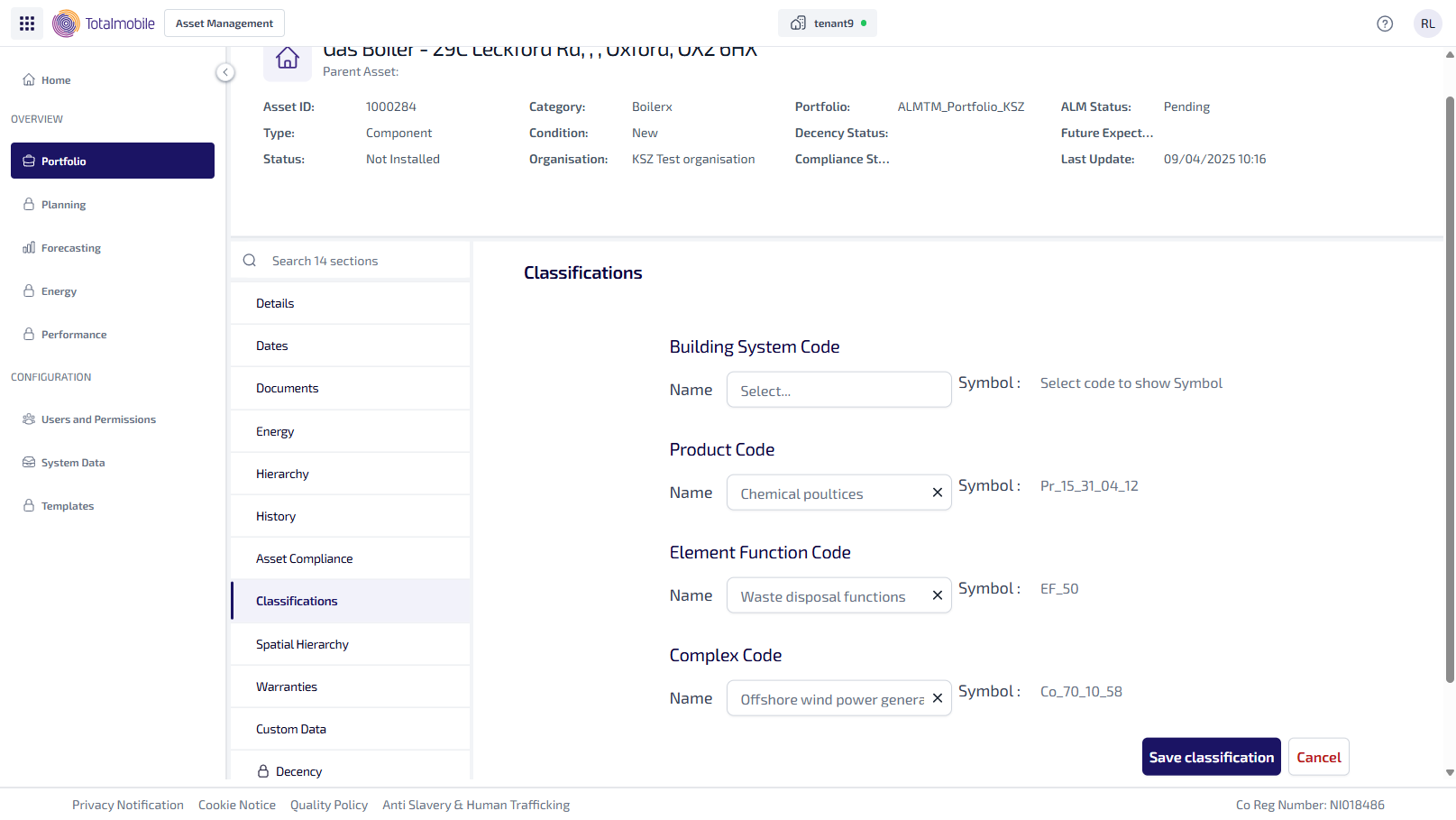Click Save classification button

(x=1211, y=757)
